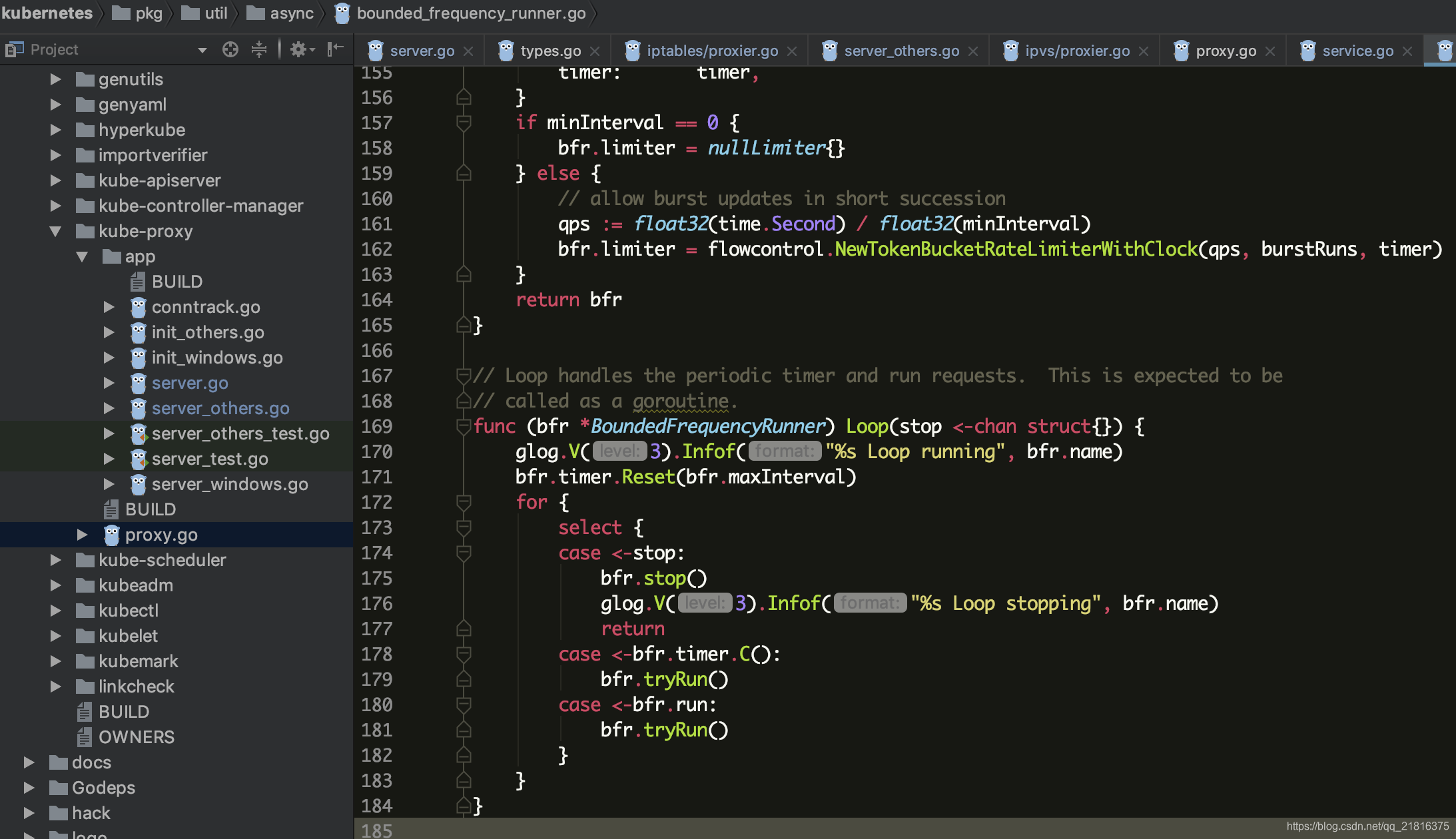Click the pkg breadcrumb folder

pos(138,13)
